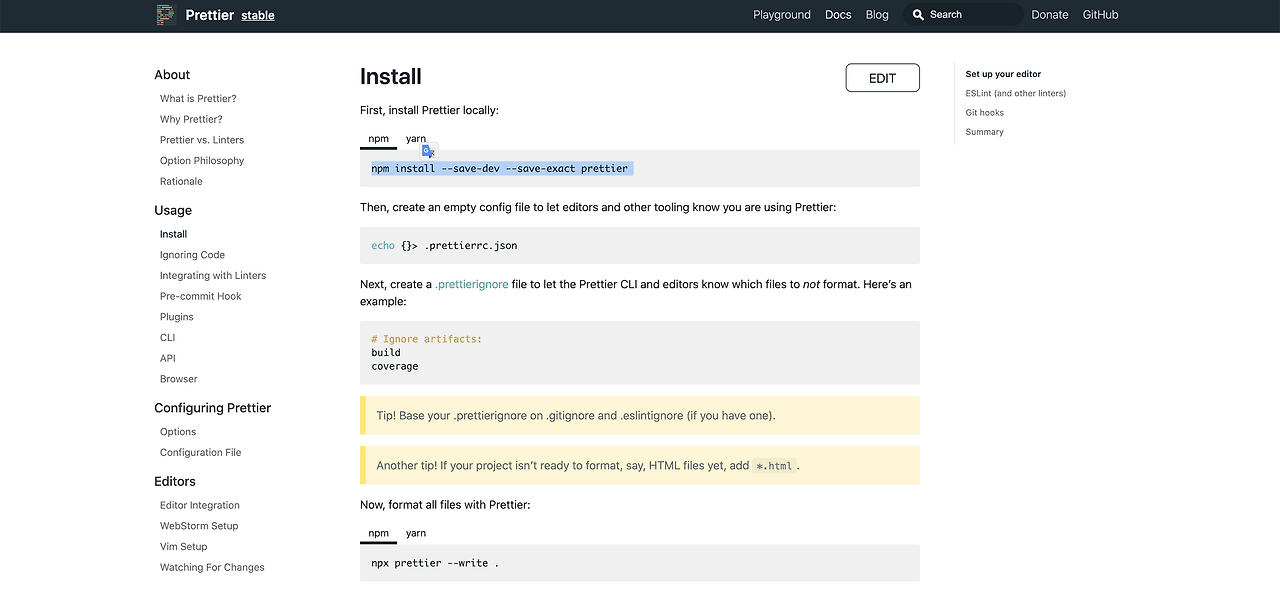1280x590 pixels.
Task: Click the Prettier logo icon
Action: tap(166, 15)
